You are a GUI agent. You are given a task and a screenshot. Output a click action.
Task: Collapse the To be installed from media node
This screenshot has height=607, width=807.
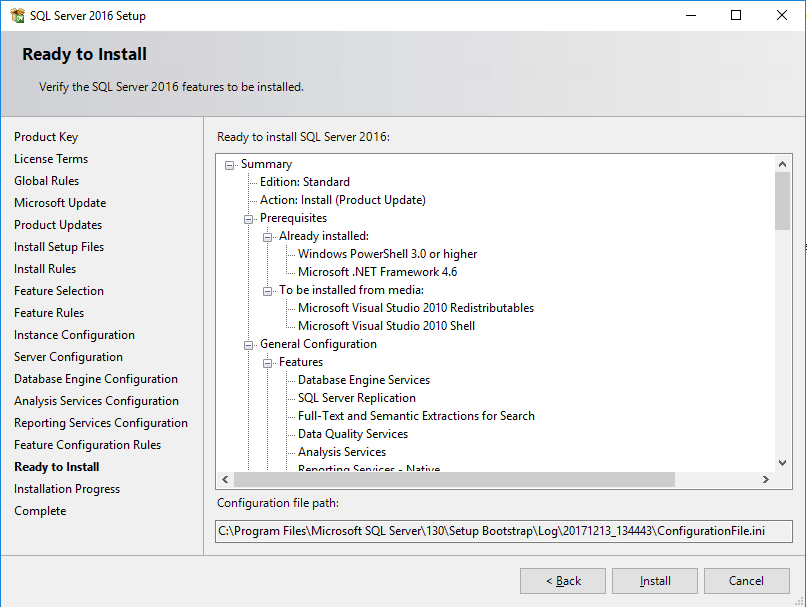[x=268, y=291]
